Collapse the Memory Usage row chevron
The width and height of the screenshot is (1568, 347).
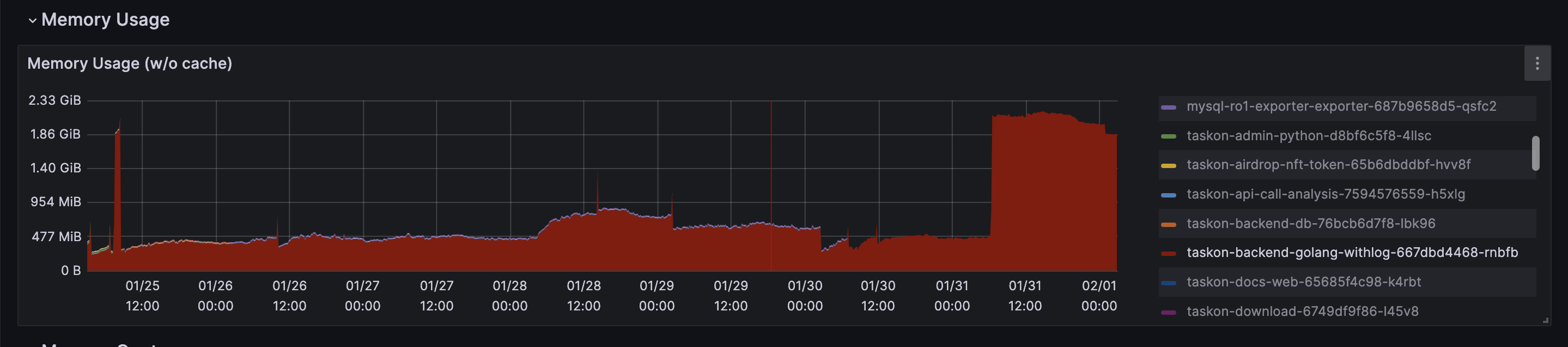32,20
